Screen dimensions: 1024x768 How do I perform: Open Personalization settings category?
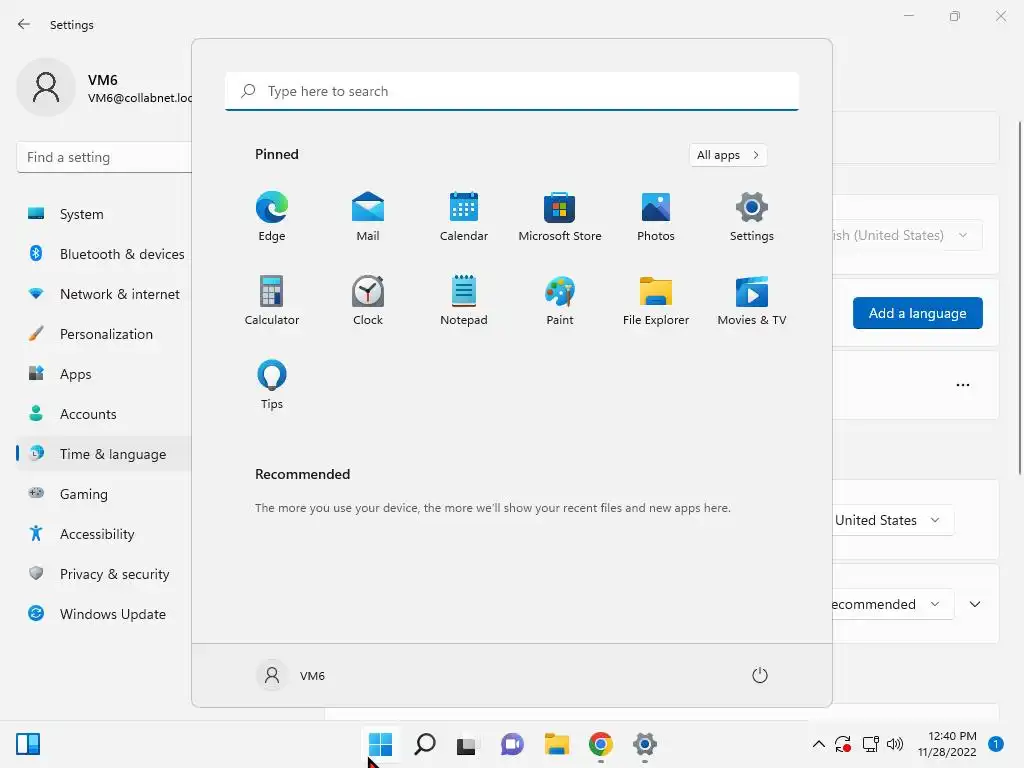click(104, 334)
